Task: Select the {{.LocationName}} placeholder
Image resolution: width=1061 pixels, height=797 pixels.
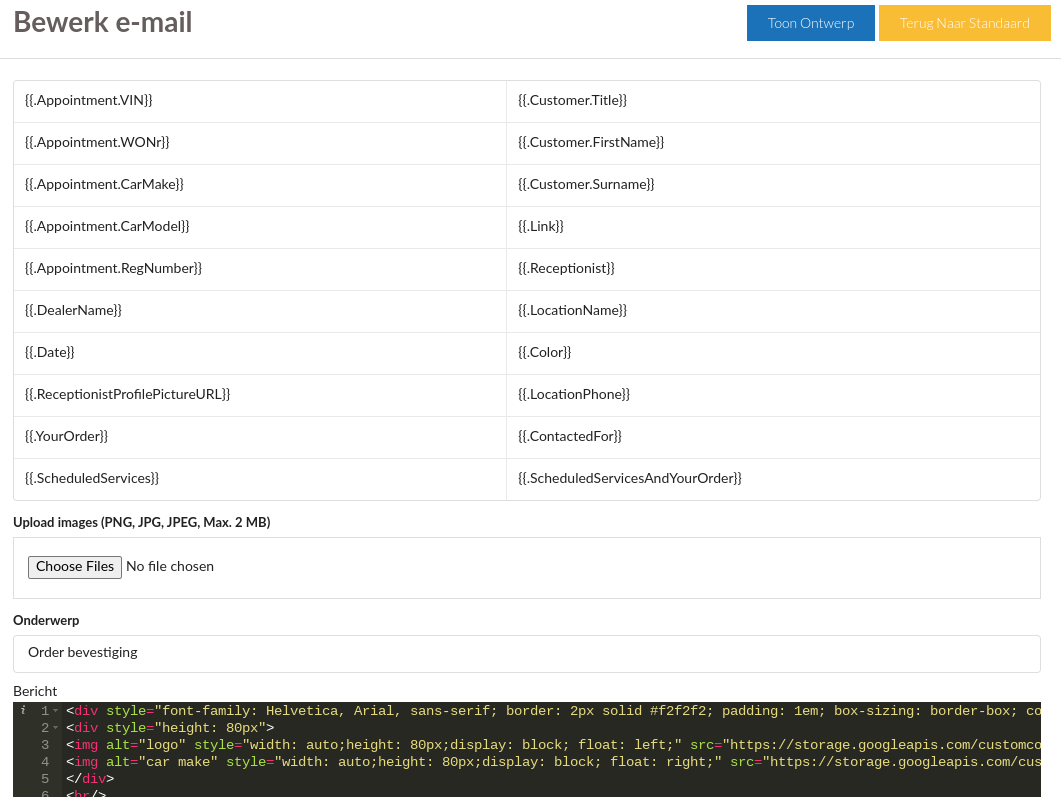Action: [x=572, y=310]
